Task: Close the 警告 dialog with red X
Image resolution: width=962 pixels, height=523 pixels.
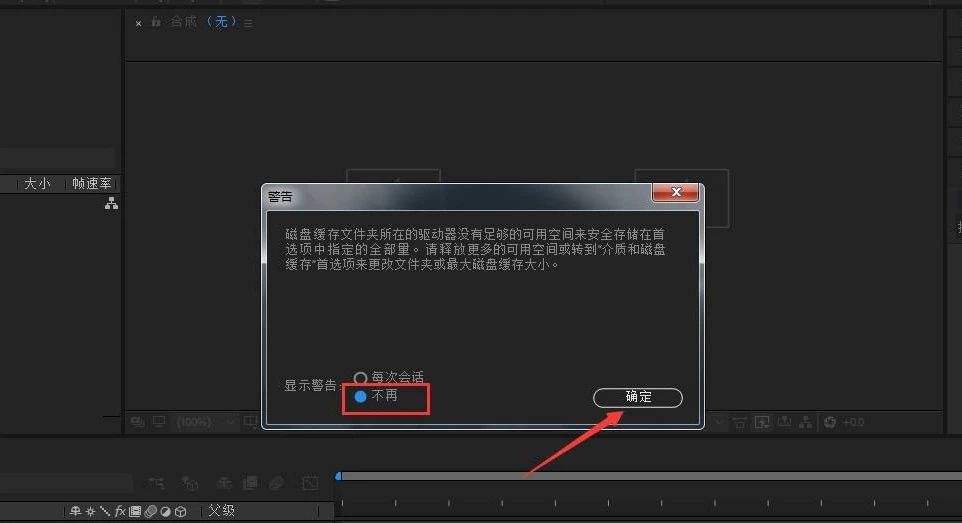Action: pos(675,192)
